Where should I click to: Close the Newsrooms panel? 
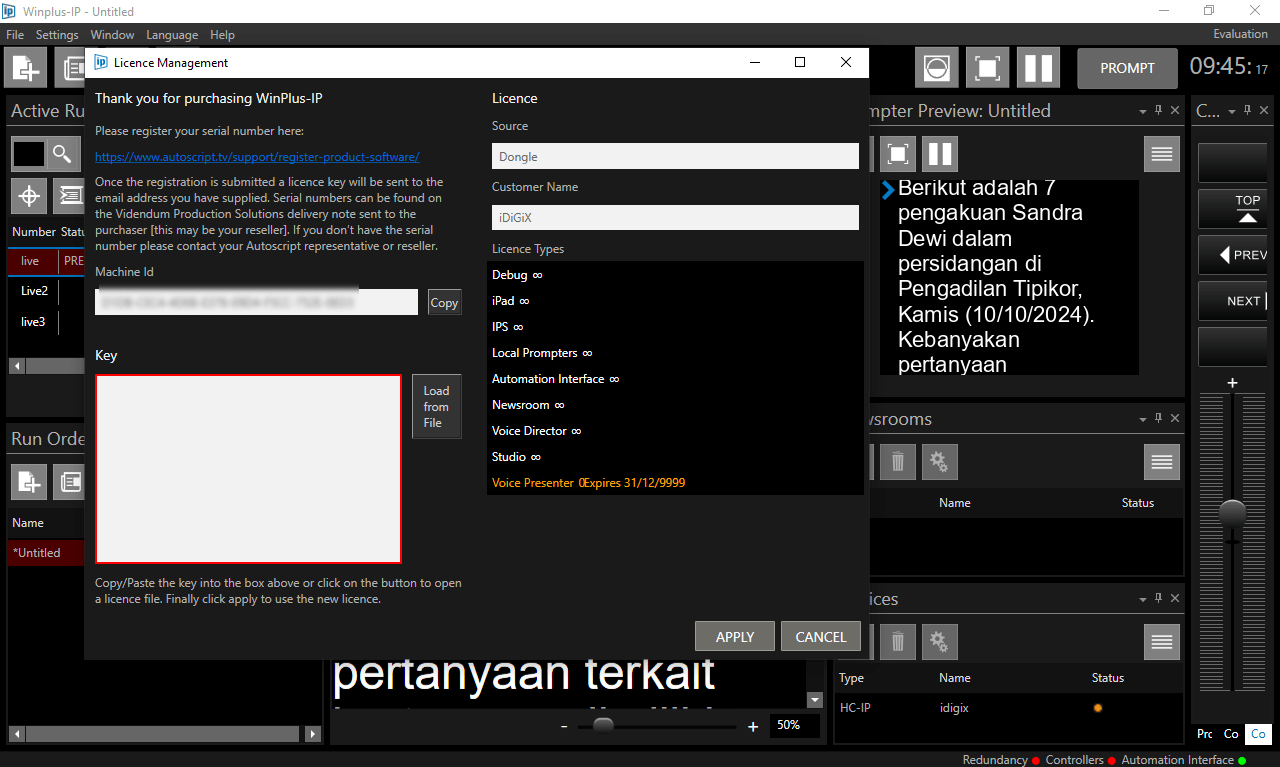click(1175, 418)
